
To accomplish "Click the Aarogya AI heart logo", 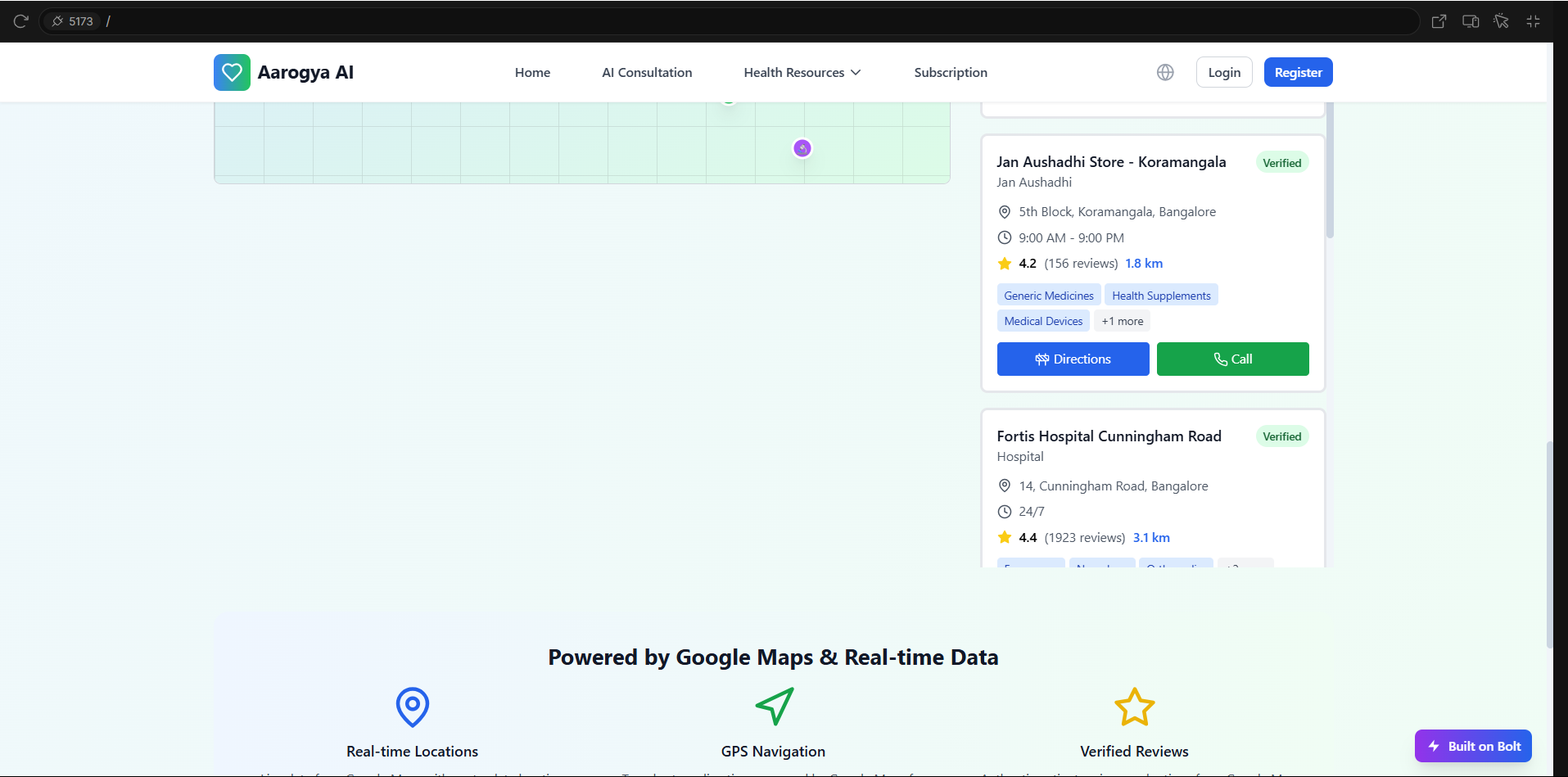I will (232, 72).
